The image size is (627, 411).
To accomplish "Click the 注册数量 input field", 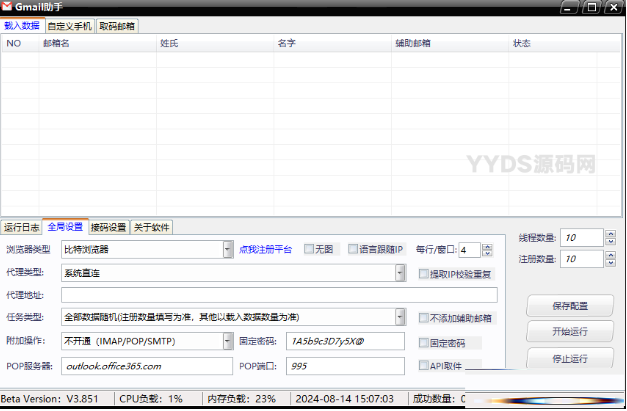I will (581, 259).
